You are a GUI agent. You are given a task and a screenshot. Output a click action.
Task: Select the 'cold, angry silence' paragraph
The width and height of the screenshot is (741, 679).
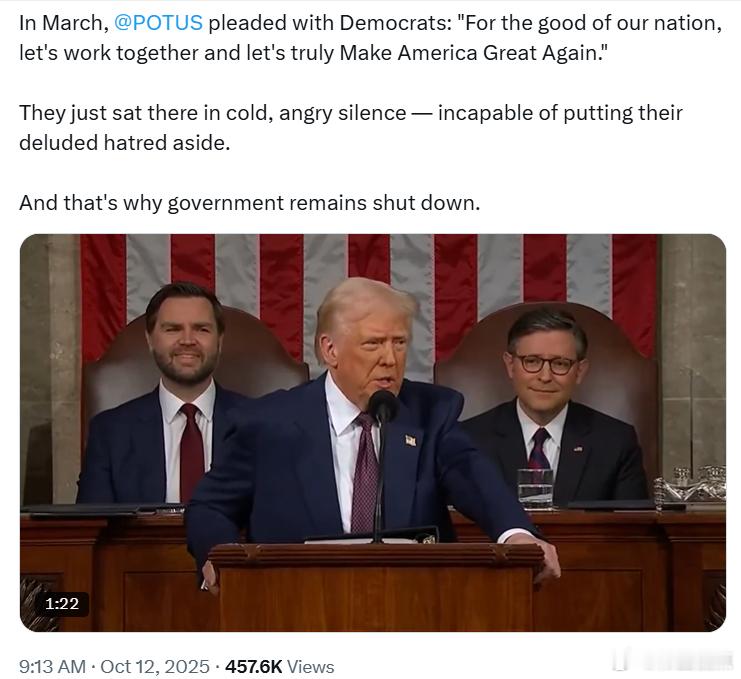(x=351, y=128)
